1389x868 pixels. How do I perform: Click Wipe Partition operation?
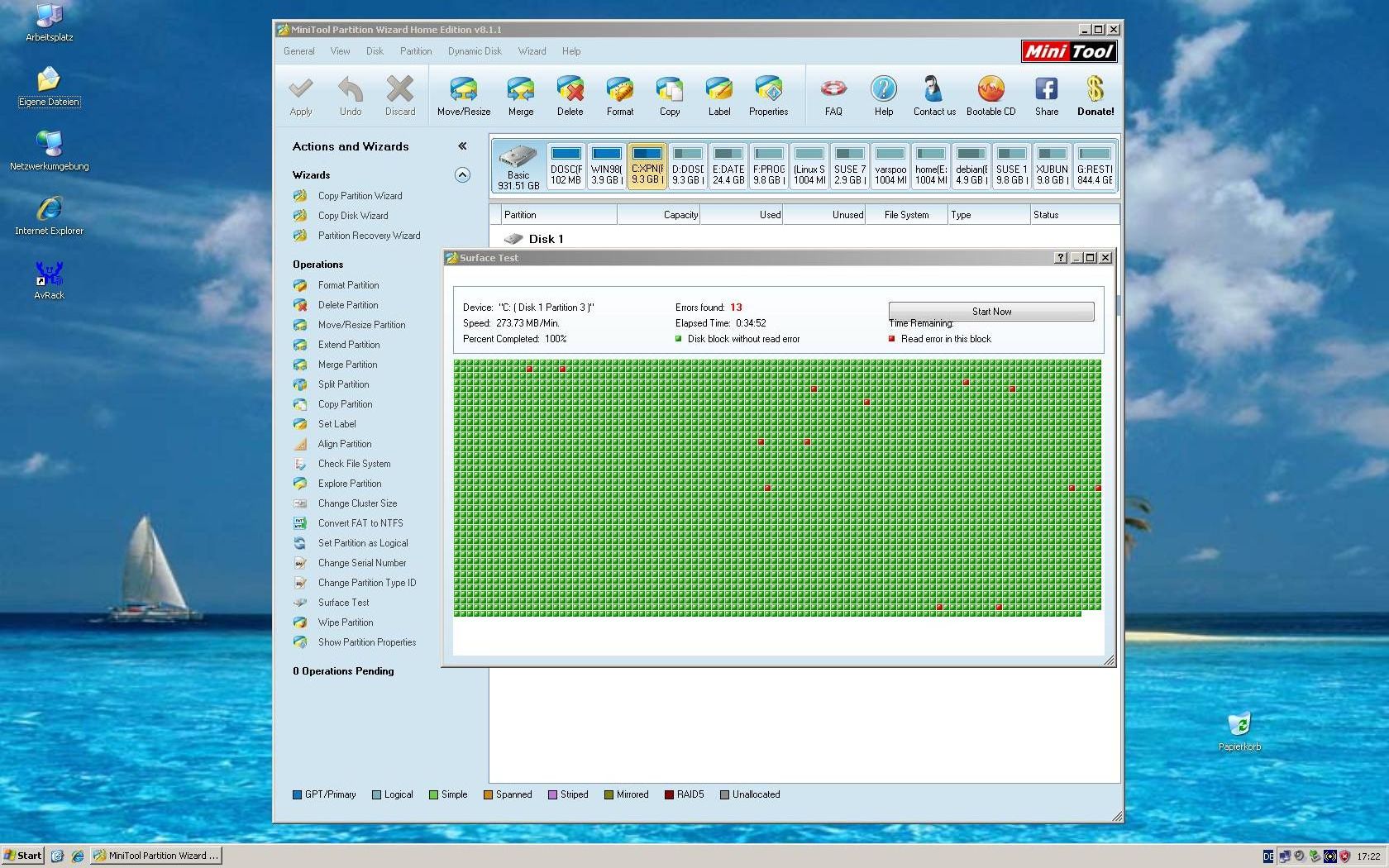click(x=346, y=622)
